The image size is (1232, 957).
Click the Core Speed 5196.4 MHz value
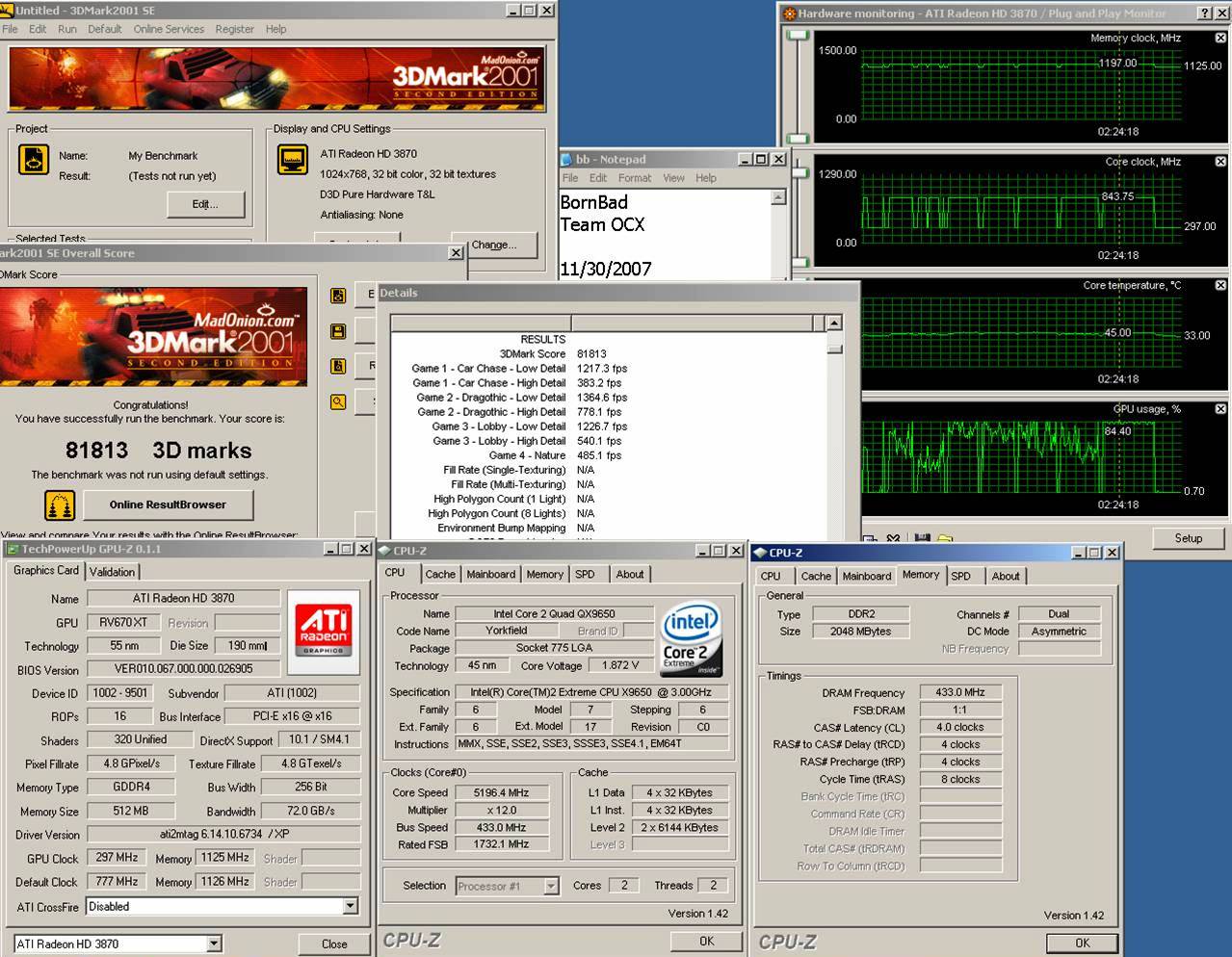coord(501,792)
